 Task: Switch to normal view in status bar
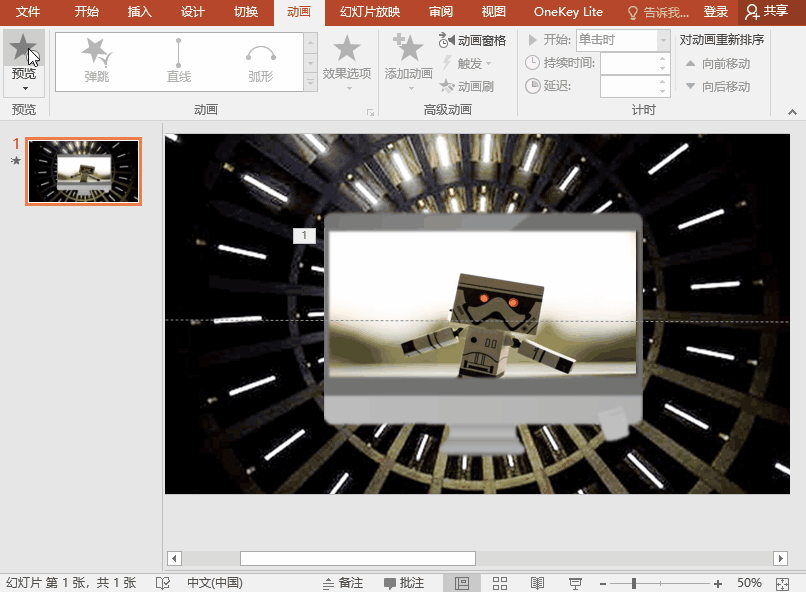tap(462, 583)
